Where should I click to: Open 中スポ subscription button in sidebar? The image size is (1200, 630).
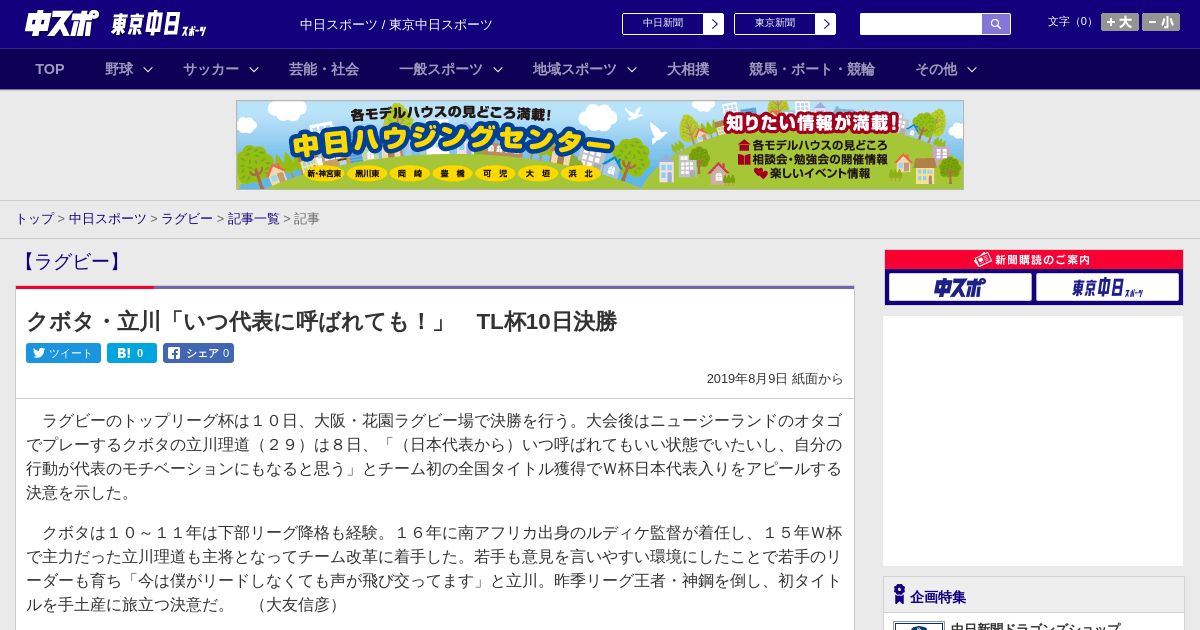960,287
